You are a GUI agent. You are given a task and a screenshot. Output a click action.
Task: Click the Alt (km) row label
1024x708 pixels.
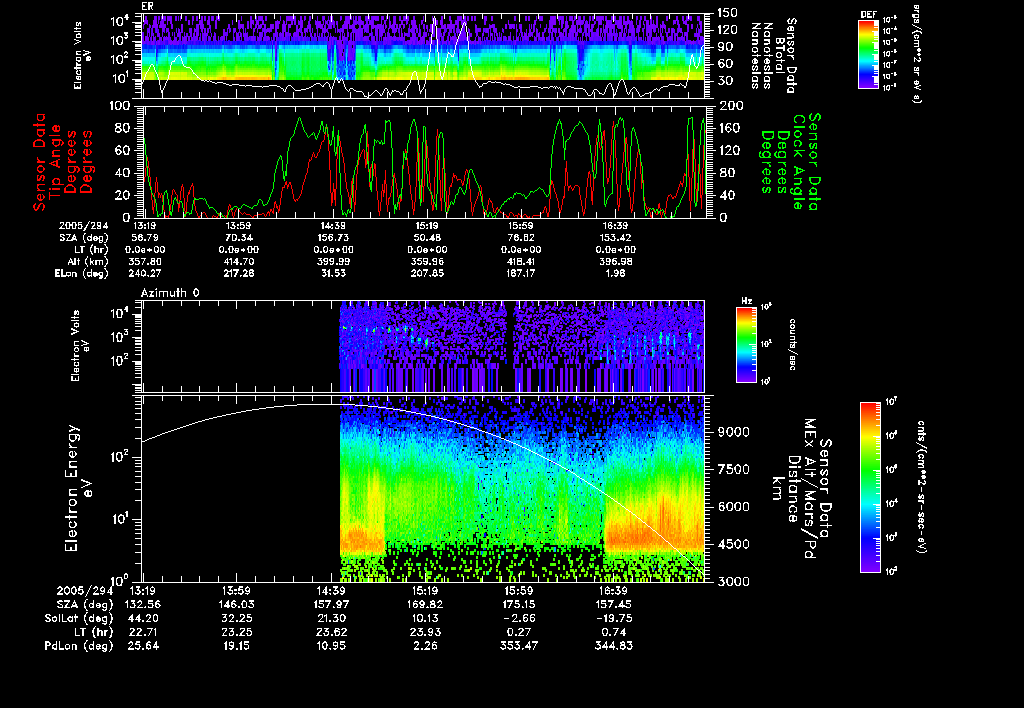[88, 261]
